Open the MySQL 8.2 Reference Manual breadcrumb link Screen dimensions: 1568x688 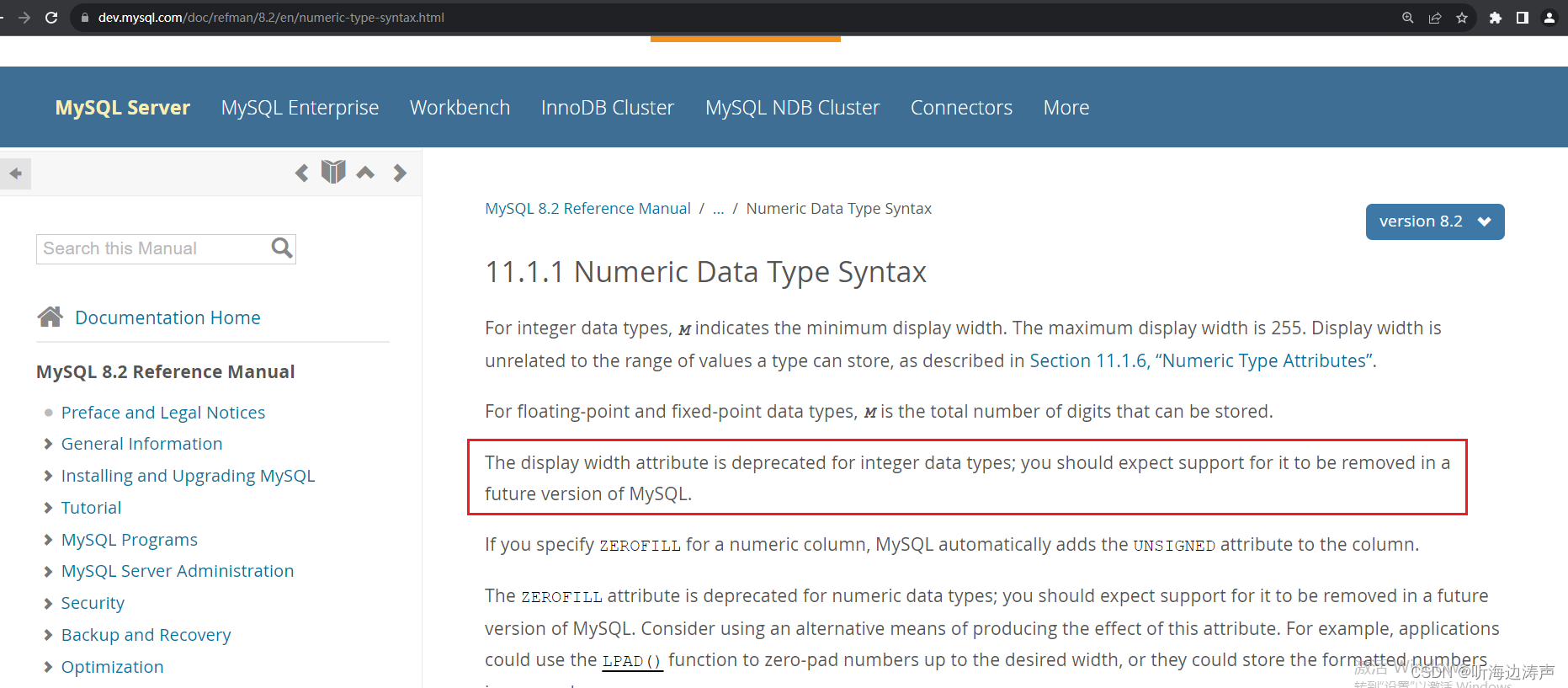click(x=587, y=208)
